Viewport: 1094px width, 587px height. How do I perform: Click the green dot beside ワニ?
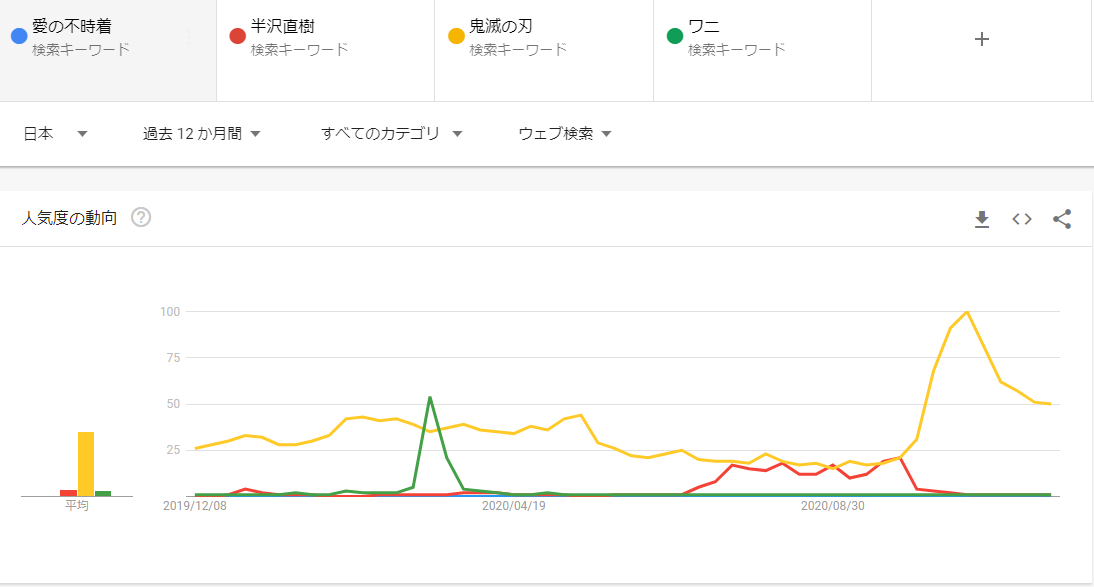(674, 37)
